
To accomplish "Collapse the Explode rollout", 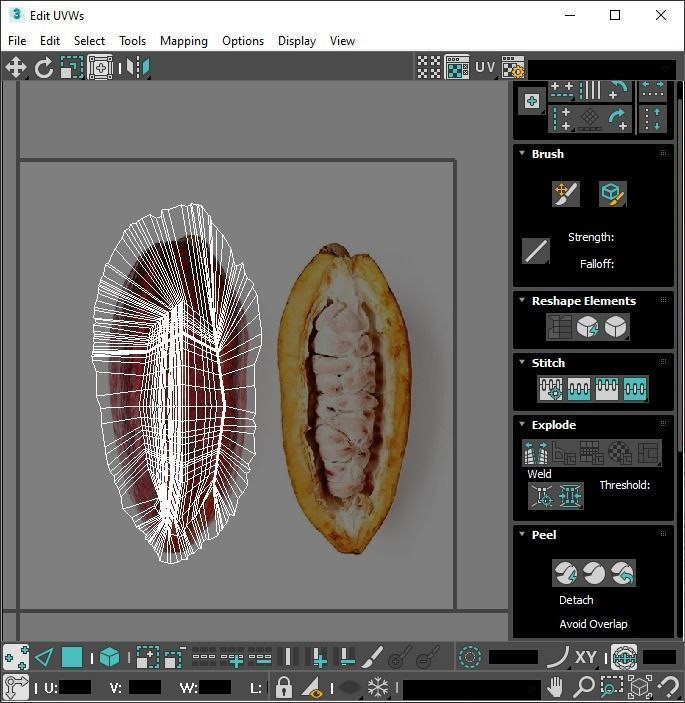I will point(522,424).
